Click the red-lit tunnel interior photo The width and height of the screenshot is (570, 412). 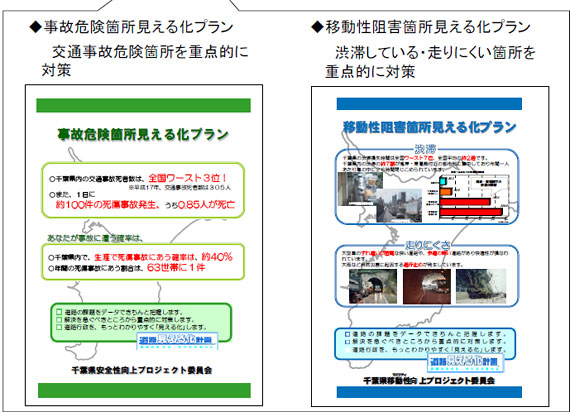point(427,287)
